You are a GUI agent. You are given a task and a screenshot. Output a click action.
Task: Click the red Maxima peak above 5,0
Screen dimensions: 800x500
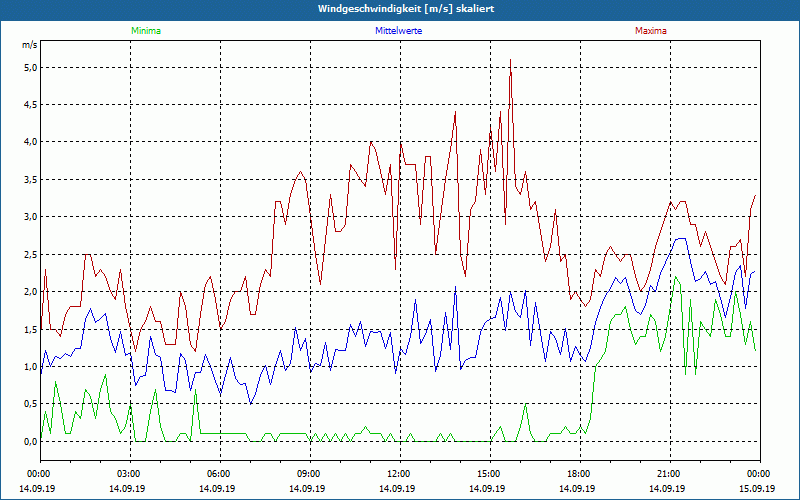pyautogui.click(x=510, y=61)
